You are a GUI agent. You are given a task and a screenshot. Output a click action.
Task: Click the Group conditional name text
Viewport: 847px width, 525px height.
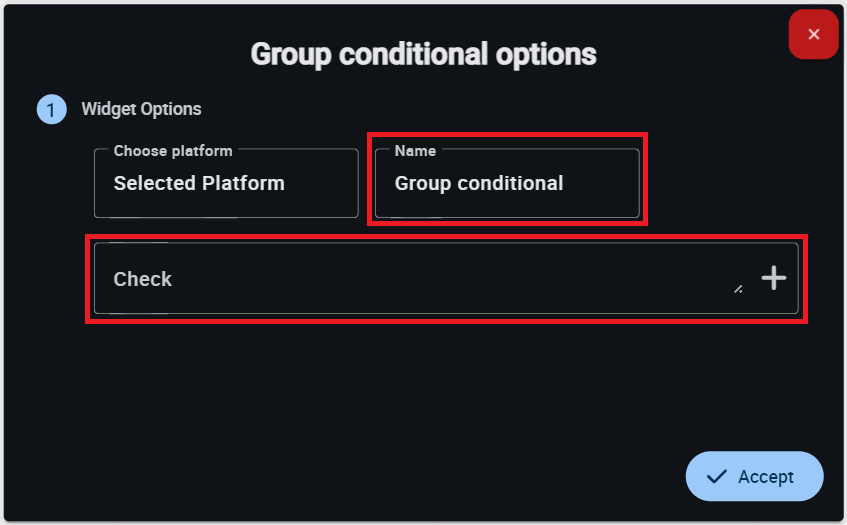(x=479, y=183)
